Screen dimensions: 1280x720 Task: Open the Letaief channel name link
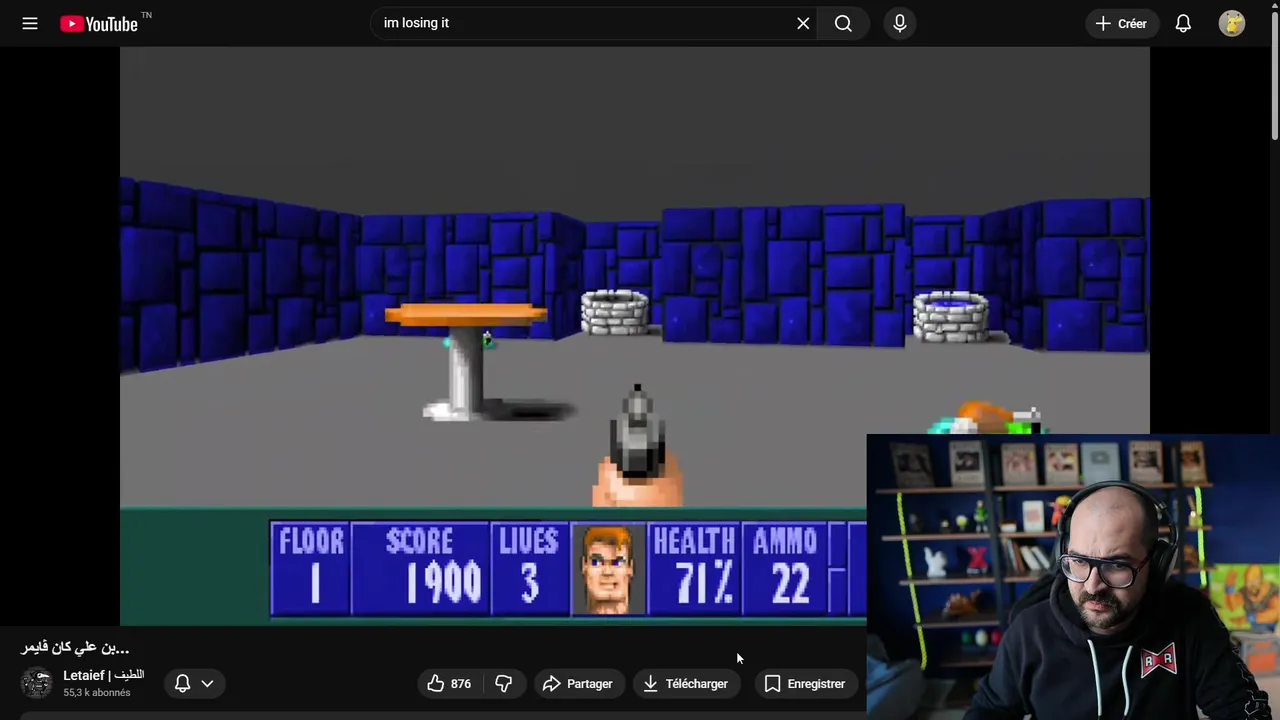coord(103,675)
